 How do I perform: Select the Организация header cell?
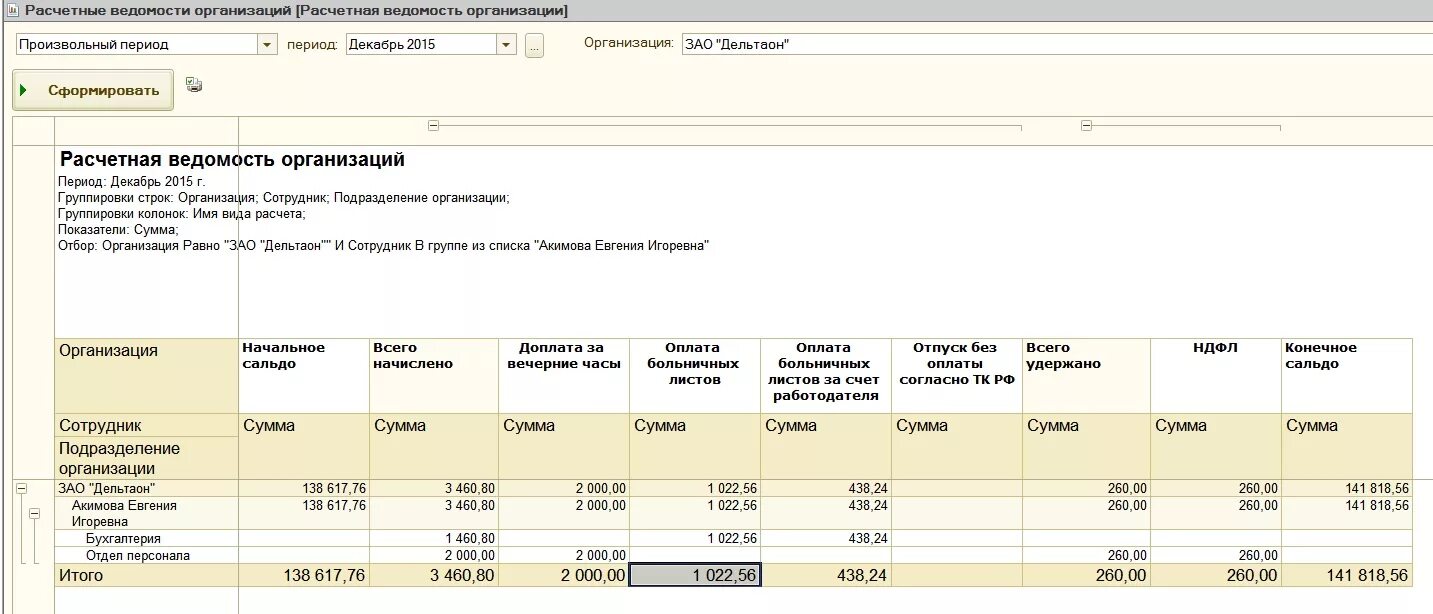(147, 376)
